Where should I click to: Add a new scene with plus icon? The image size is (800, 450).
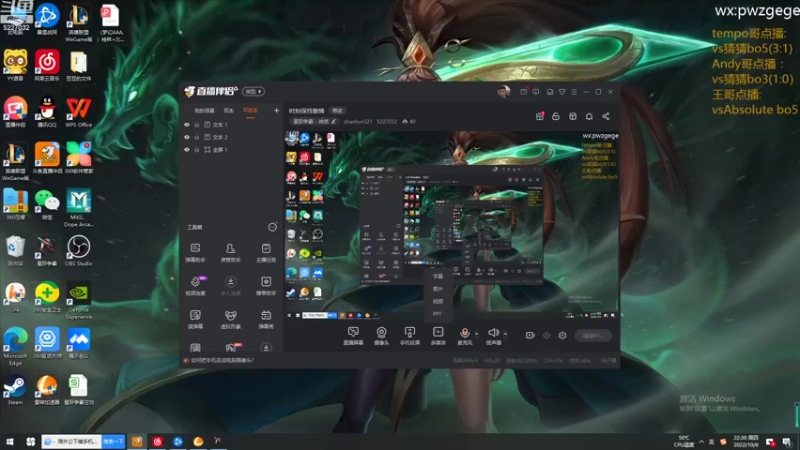coord(276,110)
